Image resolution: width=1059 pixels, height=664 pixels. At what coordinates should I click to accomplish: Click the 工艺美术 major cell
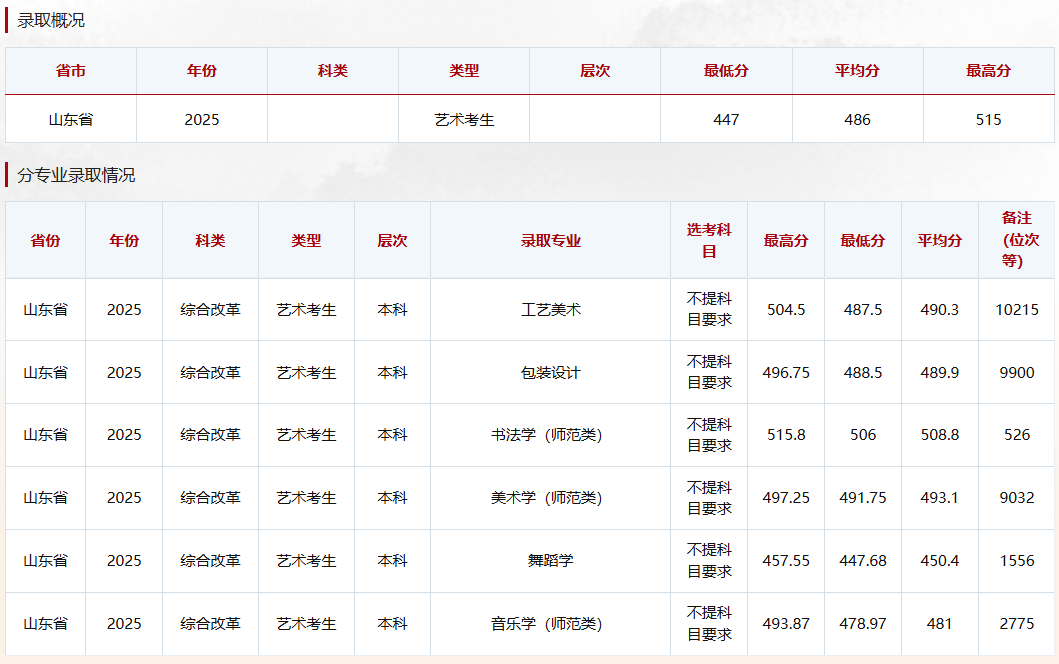click(550, 310)
